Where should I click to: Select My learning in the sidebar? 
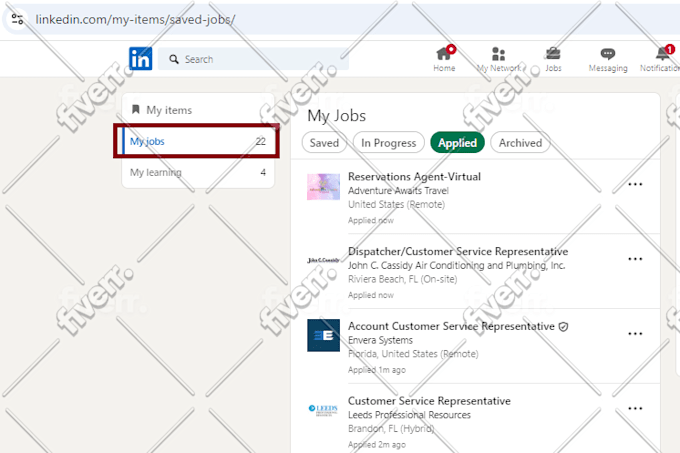tap(198, 173)
